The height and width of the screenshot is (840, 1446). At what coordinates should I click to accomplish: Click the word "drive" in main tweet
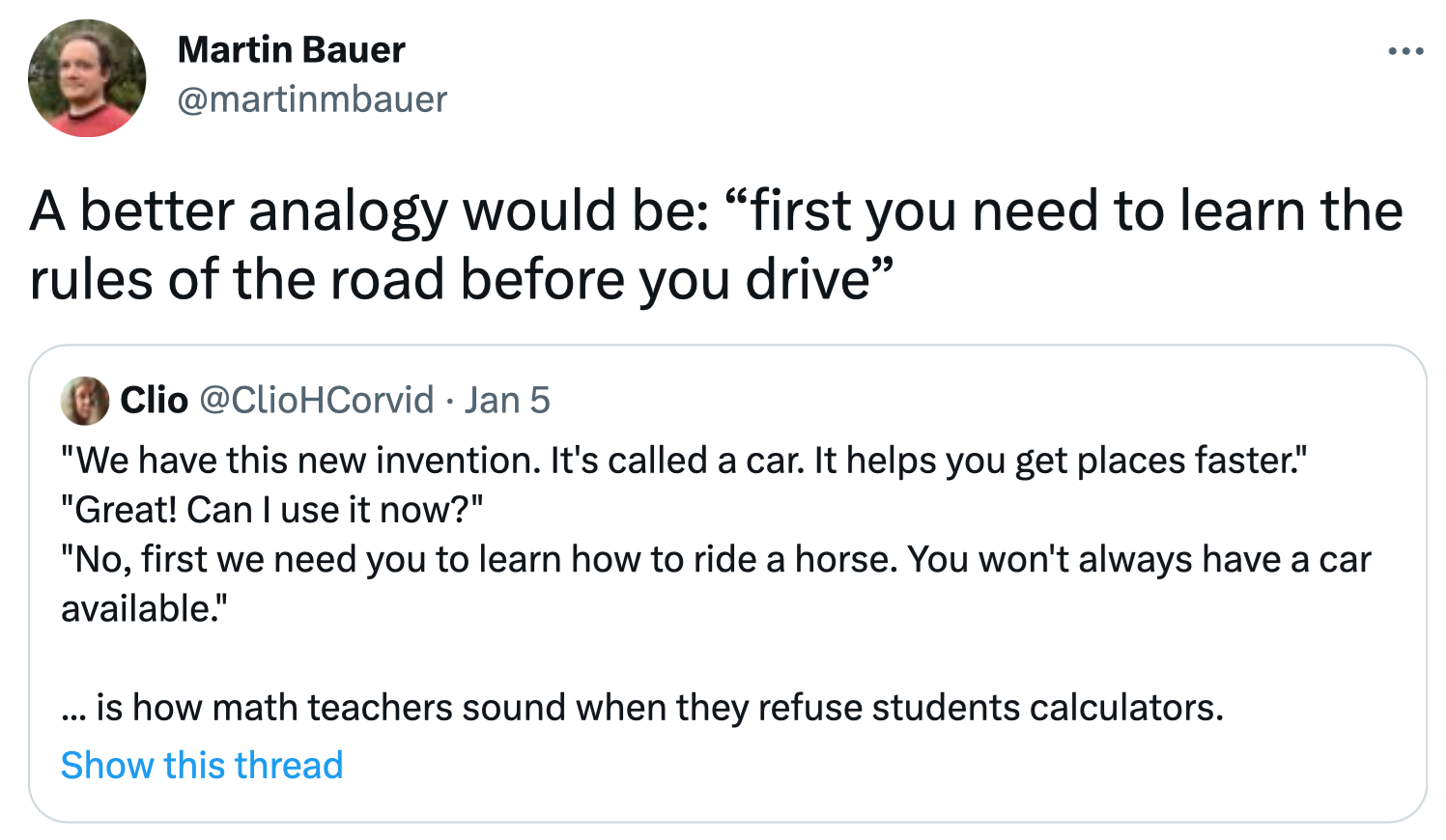coord(808,280)
